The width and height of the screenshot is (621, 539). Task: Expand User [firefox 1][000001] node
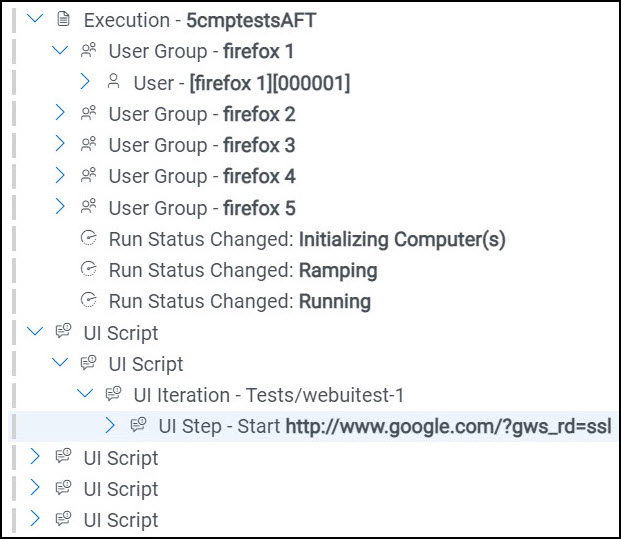[x=86, y=82]
